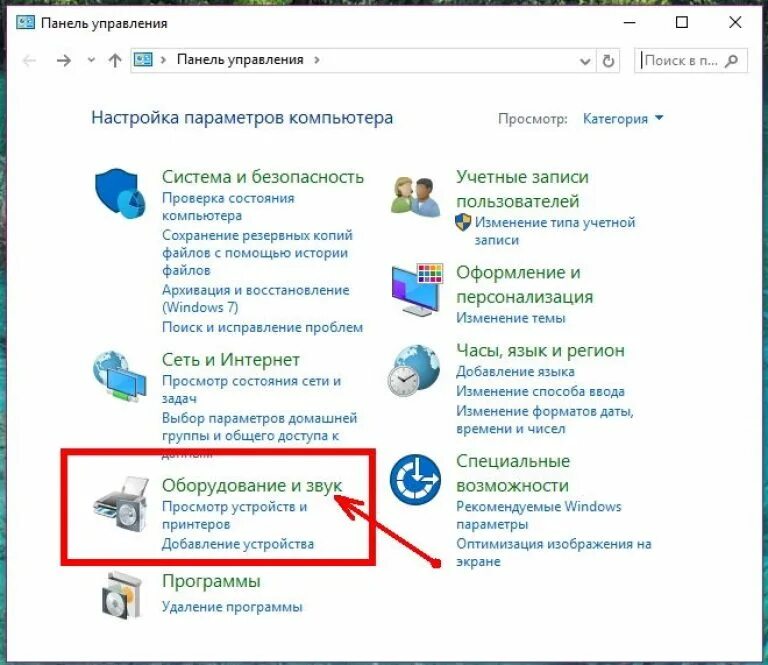Image resolution: width=768 pixels, height=665 pixels.
Task: Open Hardware and Sound printer icon
Action: pos(120,504)
